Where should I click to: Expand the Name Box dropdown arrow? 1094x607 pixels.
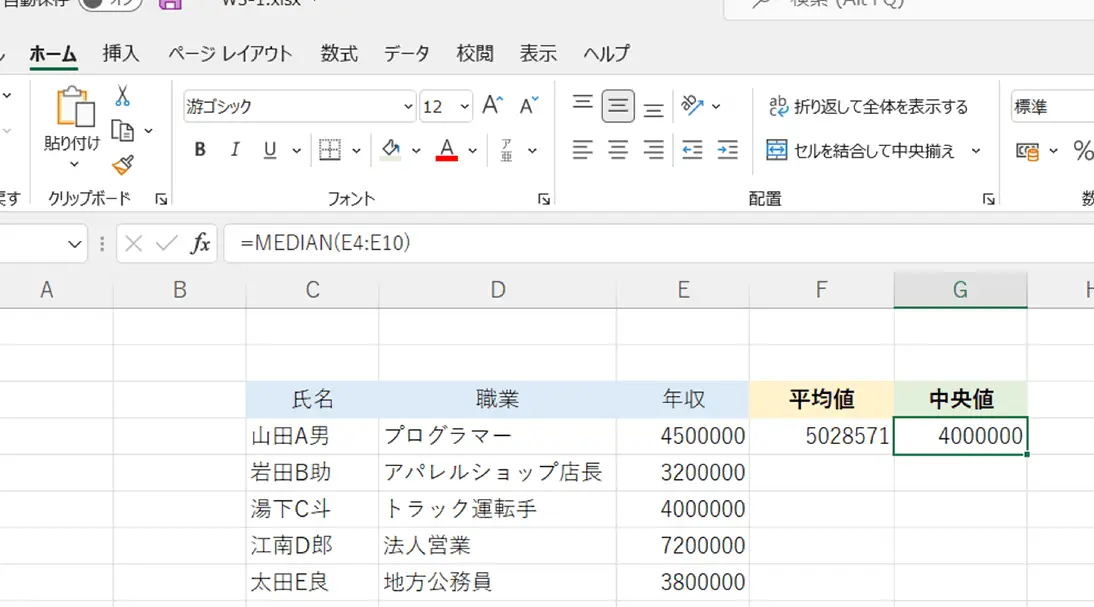[x=75, y=244]
